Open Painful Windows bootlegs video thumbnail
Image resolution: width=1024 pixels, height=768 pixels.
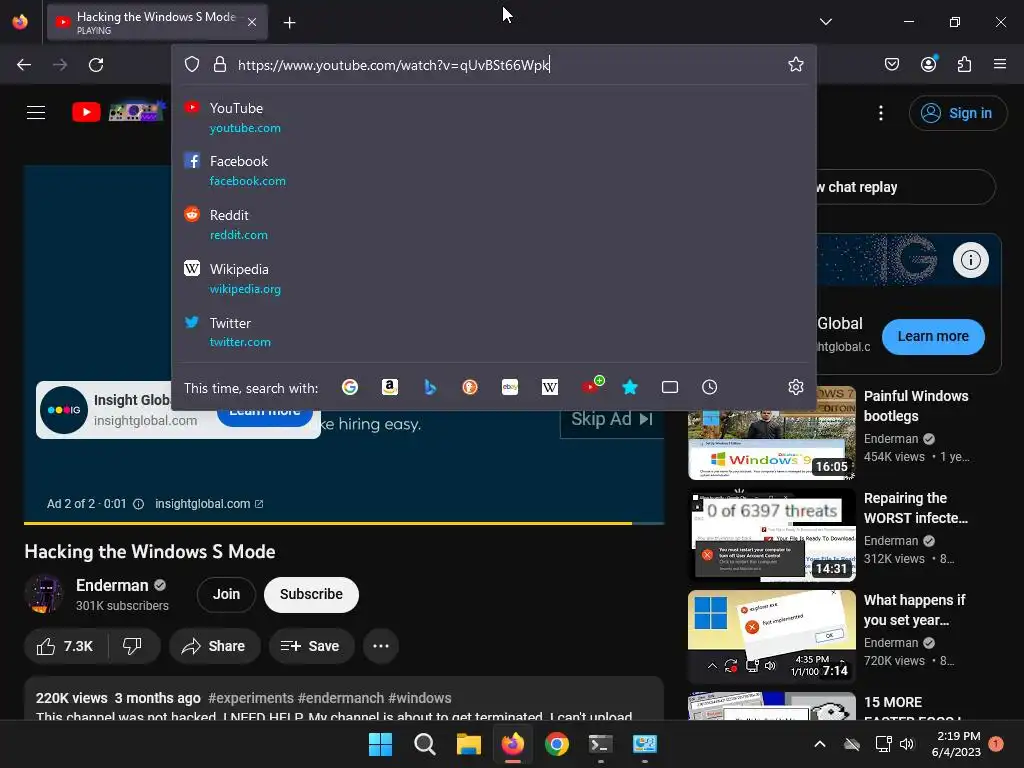pyautogui.click(x=771, y=432)
